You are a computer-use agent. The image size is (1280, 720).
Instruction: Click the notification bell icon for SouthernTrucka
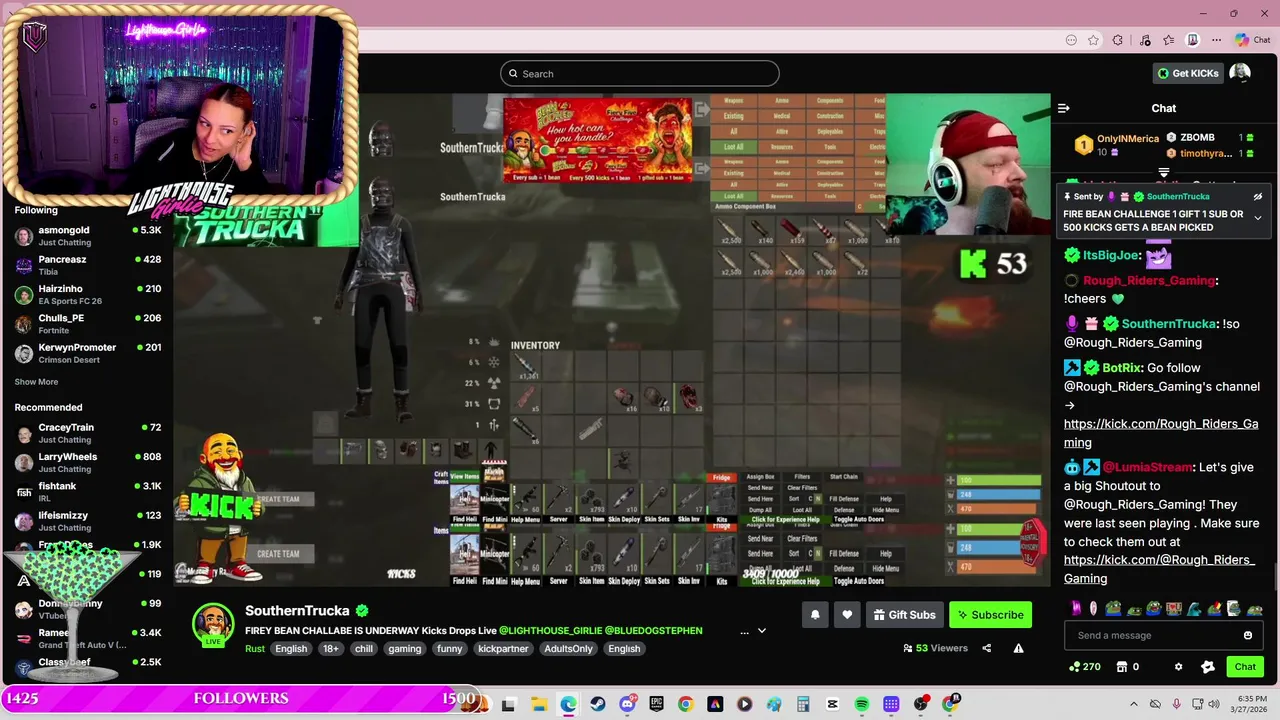coord(815,615)
